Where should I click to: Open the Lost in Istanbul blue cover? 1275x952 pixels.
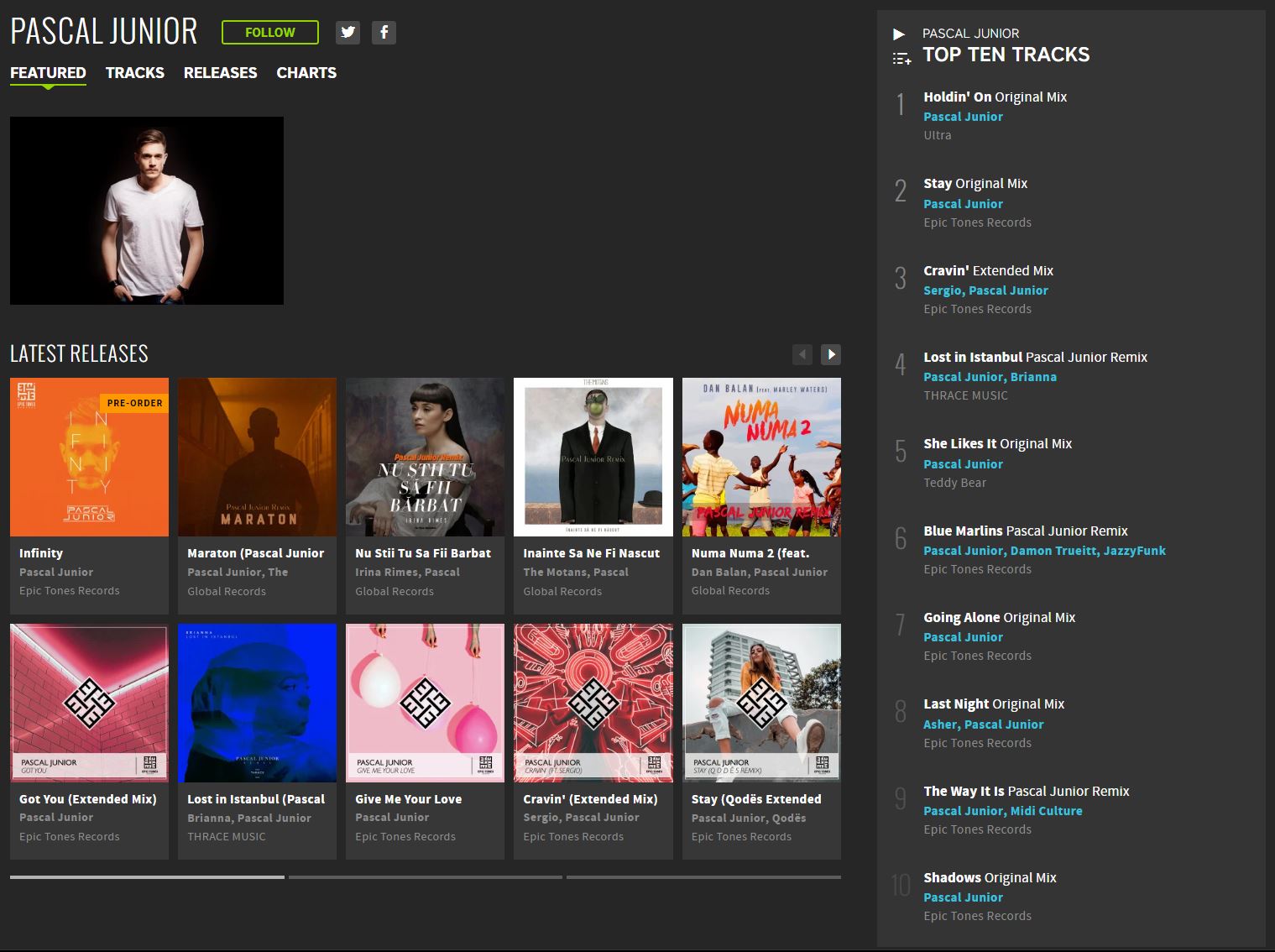pyautogui.click(x=258, y=703)
